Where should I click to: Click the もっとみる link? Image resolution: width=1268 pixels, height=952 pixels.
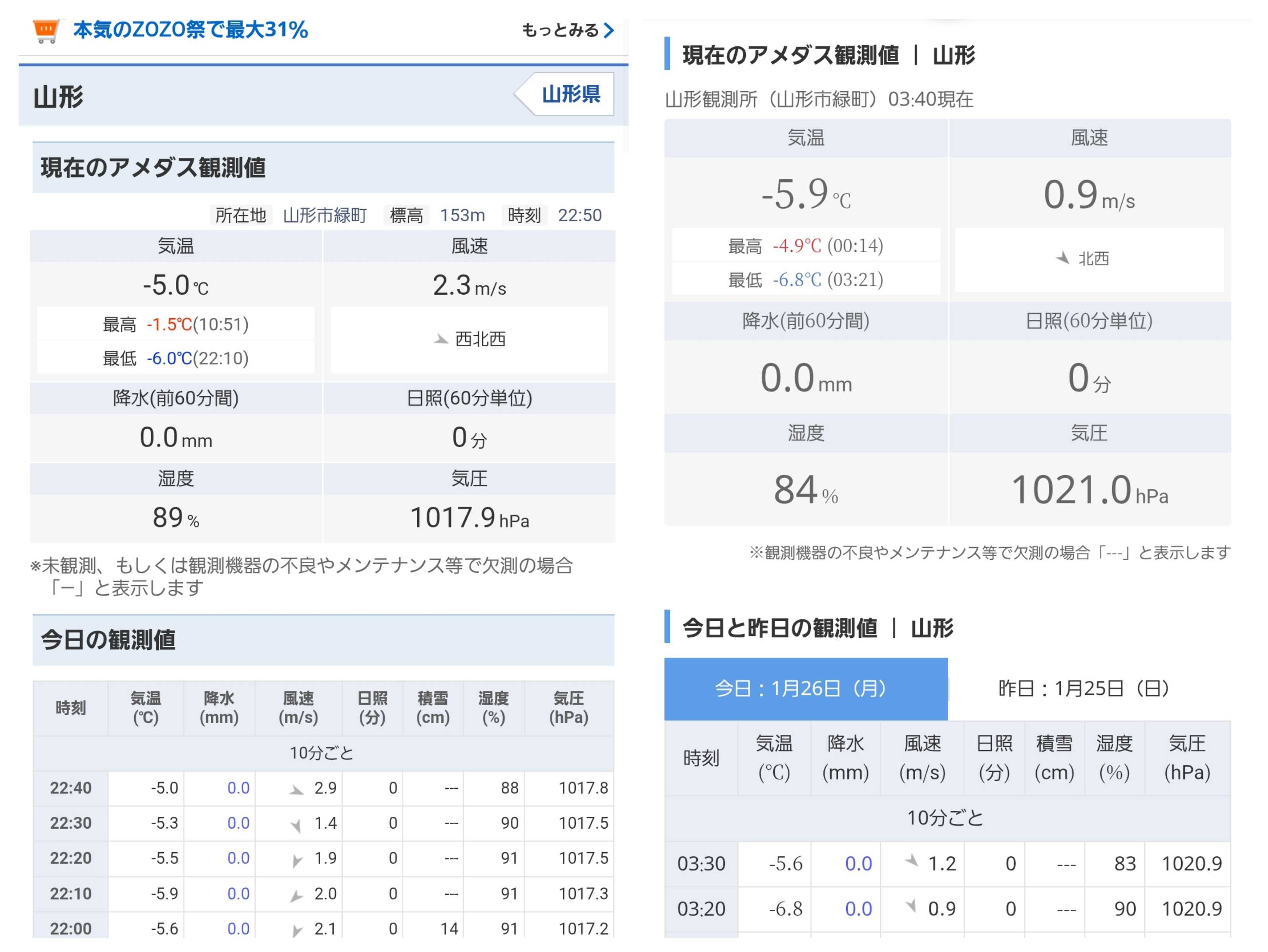click(x=560, y=30)
